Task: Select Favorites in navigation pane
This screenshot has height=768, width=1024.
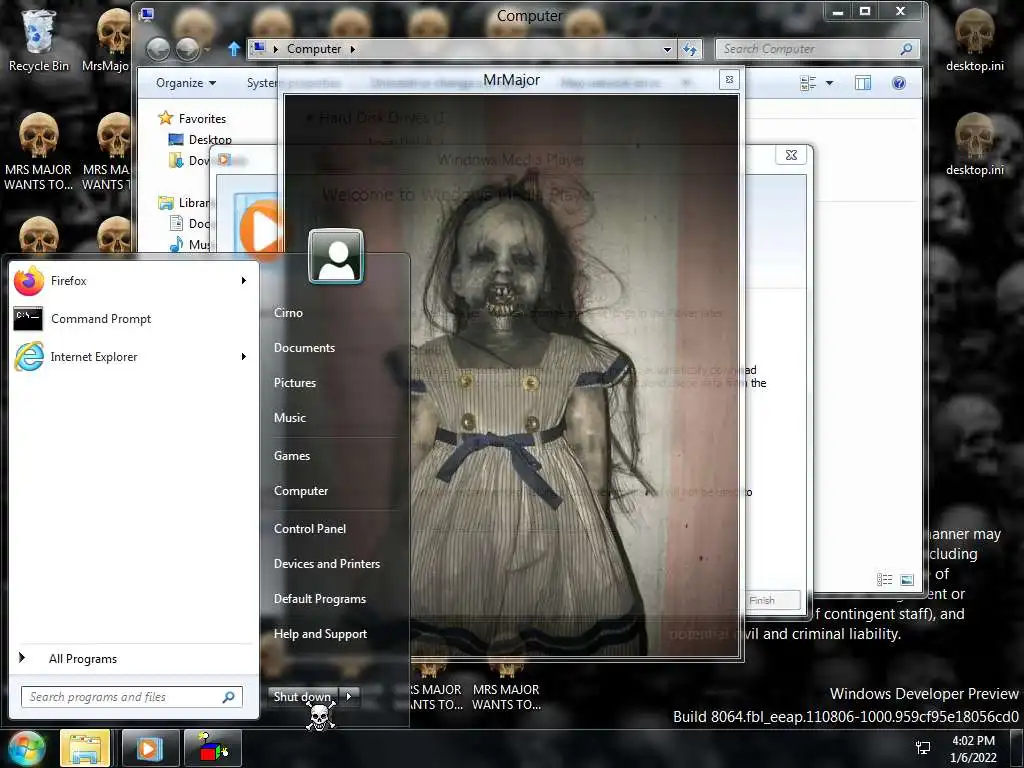Action: 202,119
